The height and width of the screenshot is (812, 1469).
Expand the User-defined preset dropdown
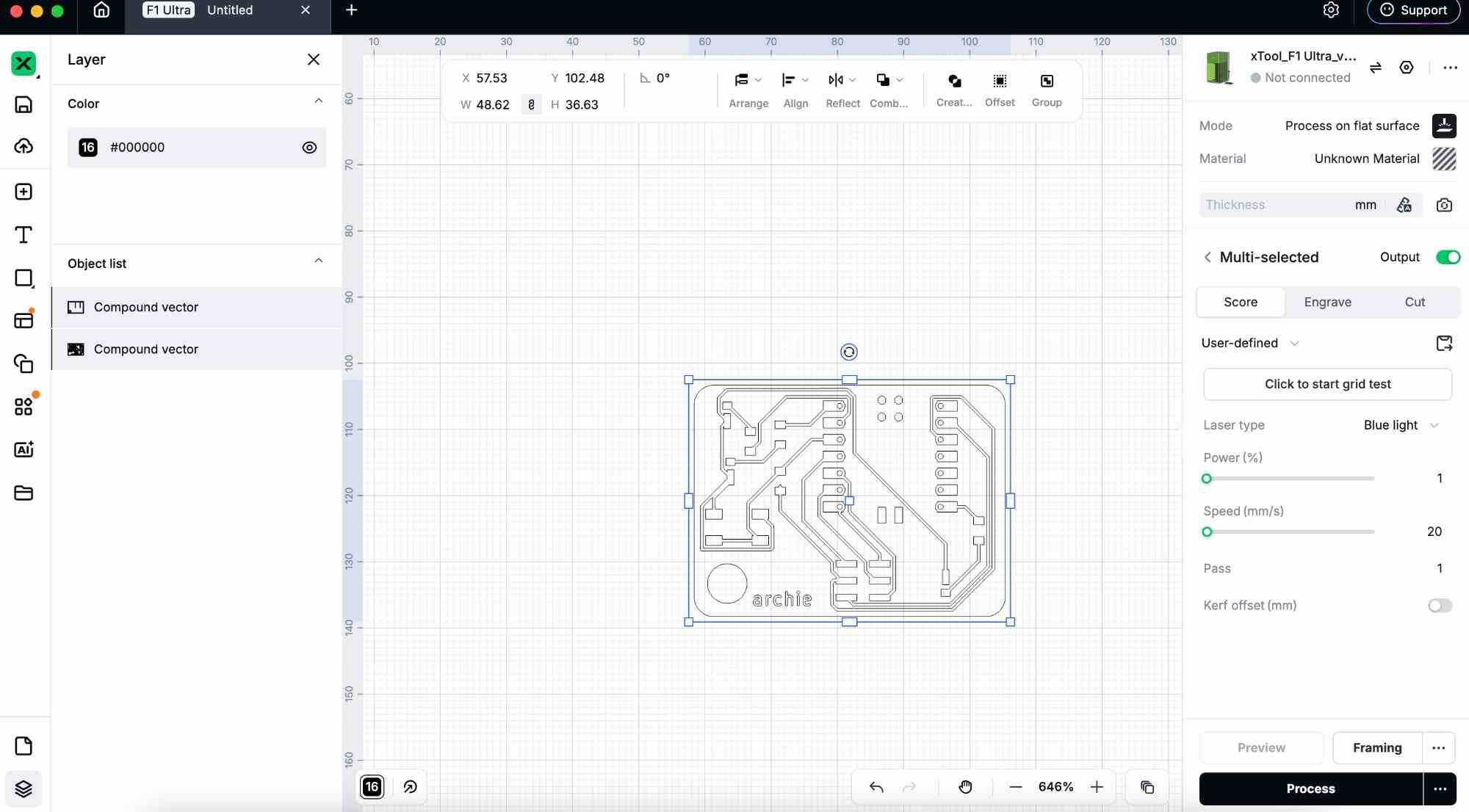point(1250,343)
